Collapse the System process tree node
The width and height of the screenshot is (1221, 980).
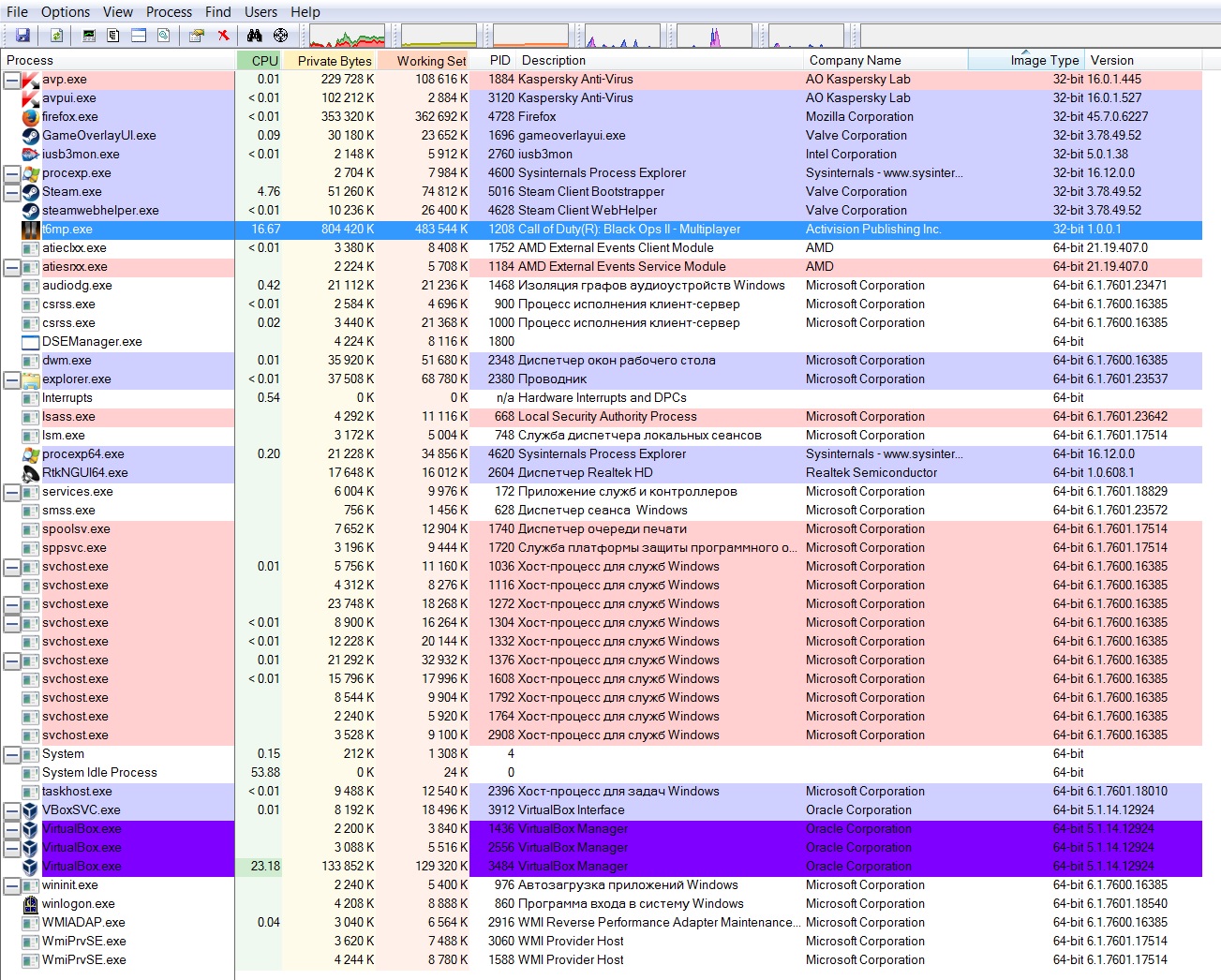[11, 754]
